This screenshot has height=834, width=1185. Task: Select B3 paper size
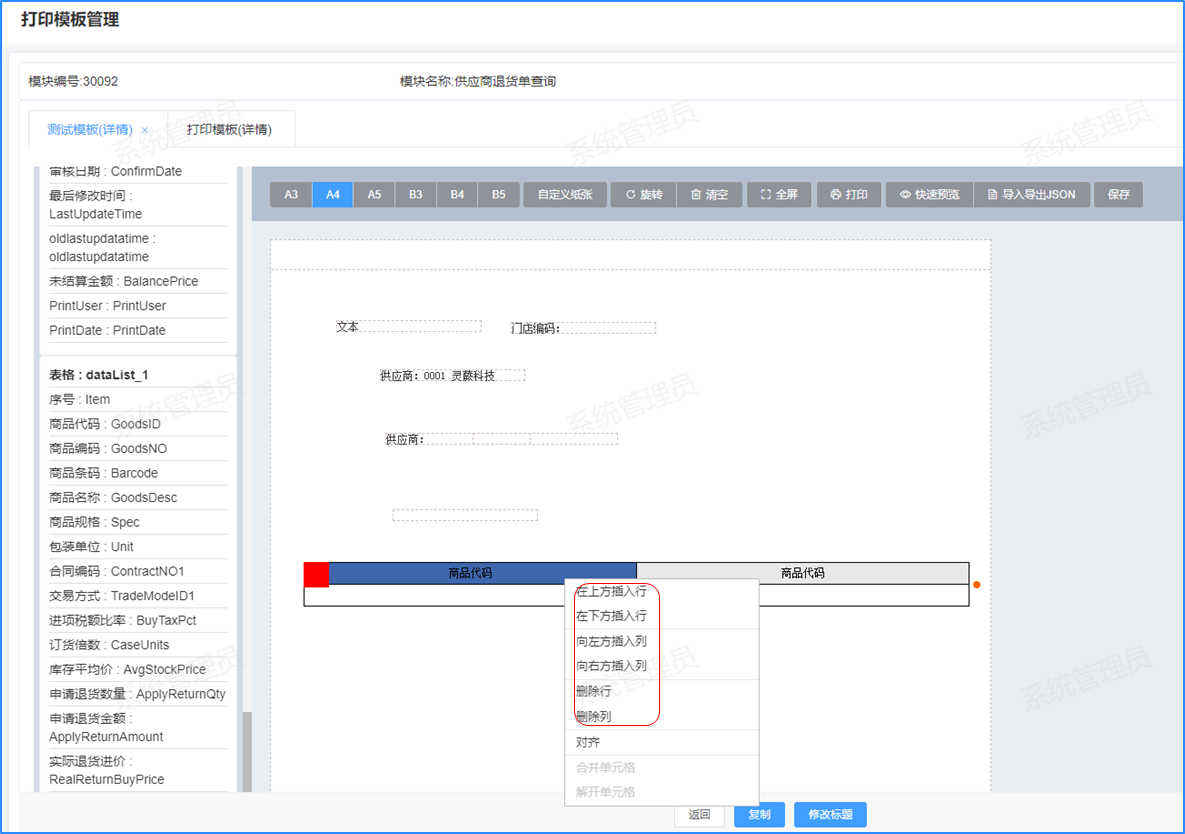[x=416, y=195]
